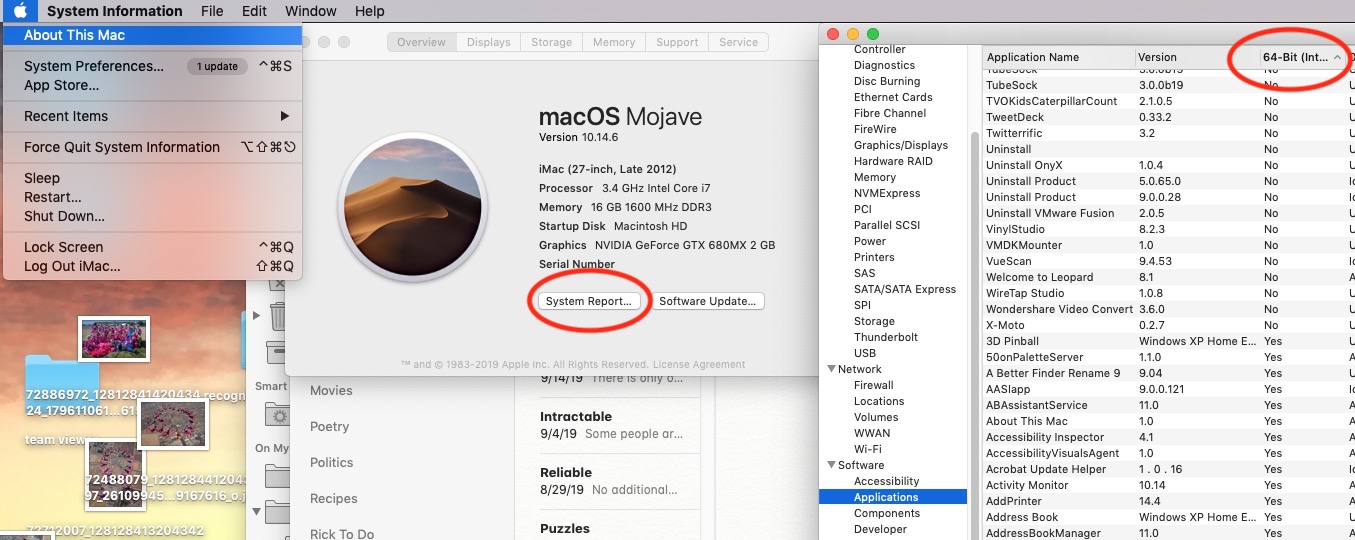This screenshot has height=540, width=1355.
Task: Switch to the Displays tab
Action: pyautogui.click(x=488, y=42)
